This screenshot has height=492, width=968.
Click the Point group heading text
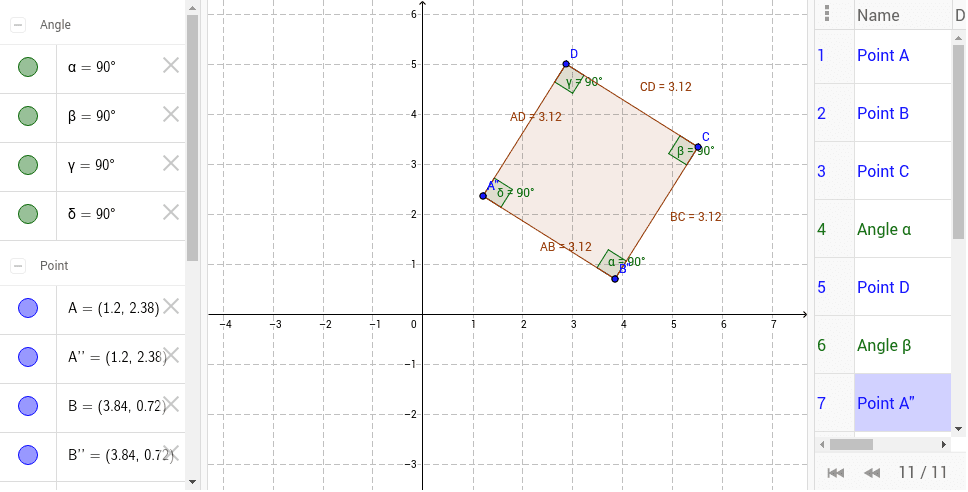[54, 265]
